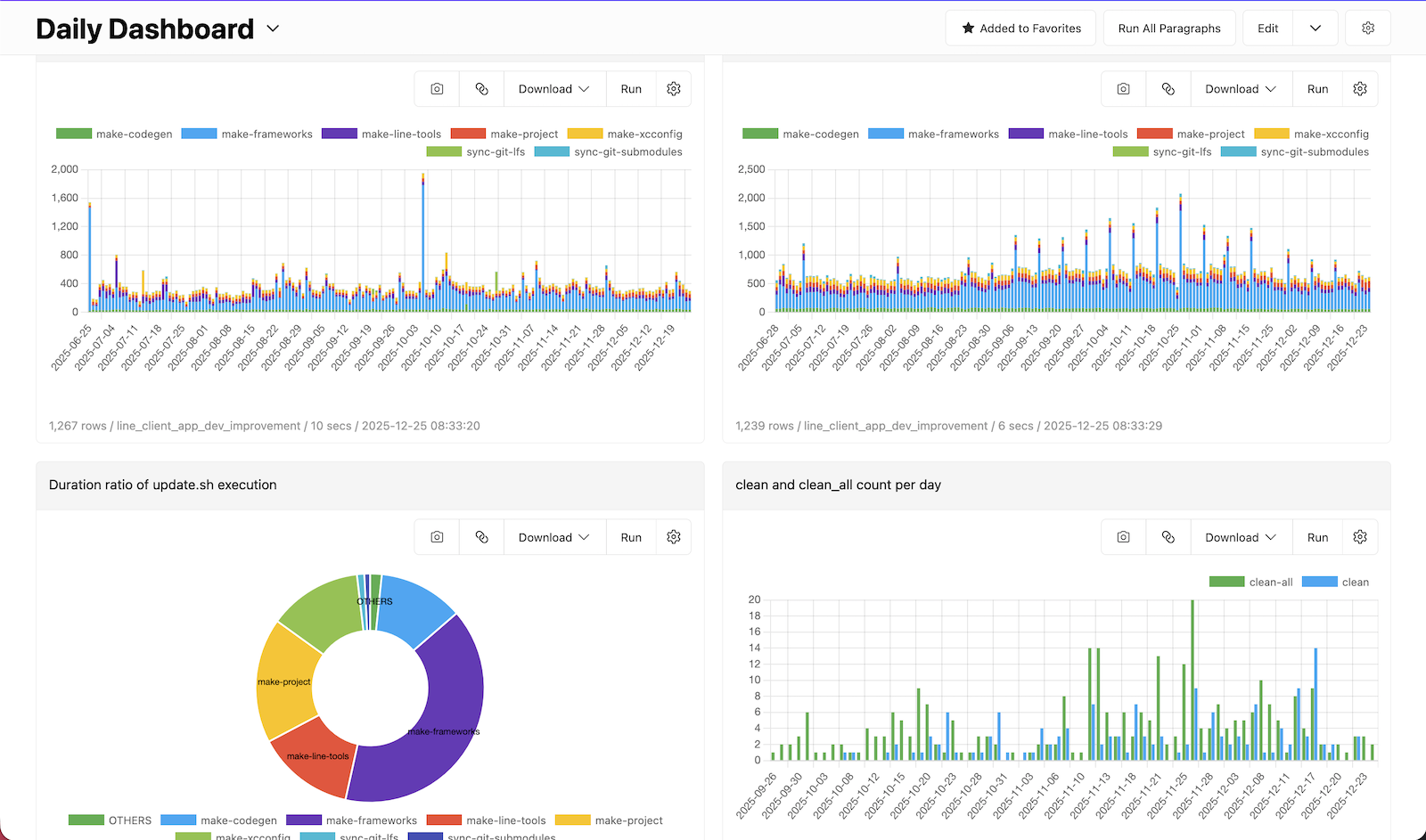The width and height of the screenshot is (1426, 840).
Task: Click the make-project yellow swatch in donut legend
Action: (572, 820)
